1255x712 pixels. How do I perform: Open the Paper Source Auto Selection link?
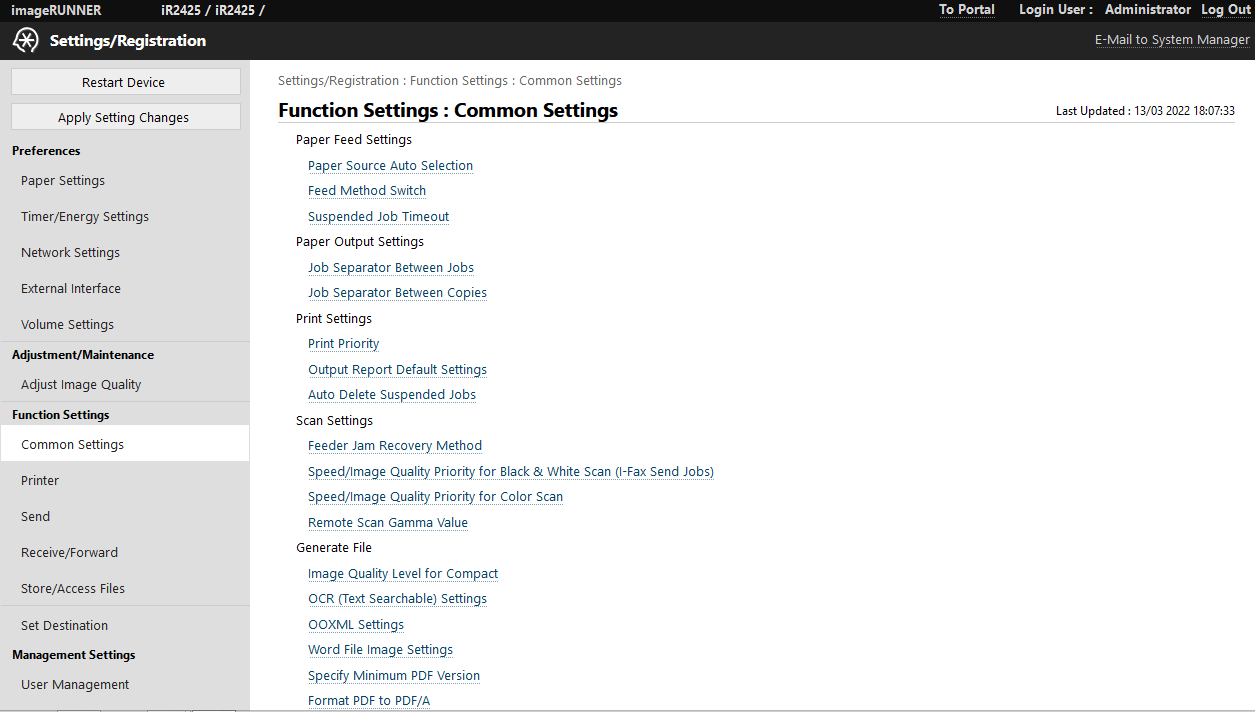(x=390, y=166)
